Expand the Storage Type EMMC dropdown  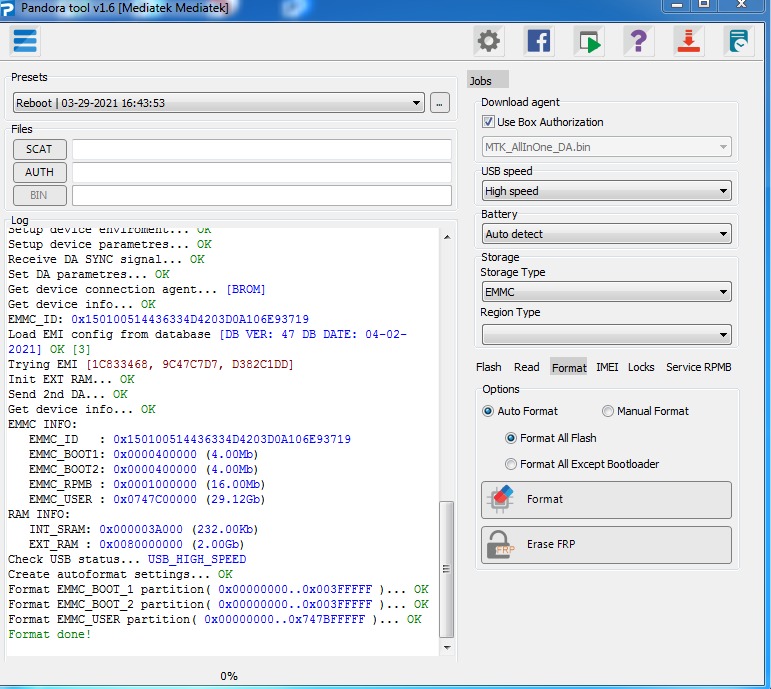tap(606, 292)
